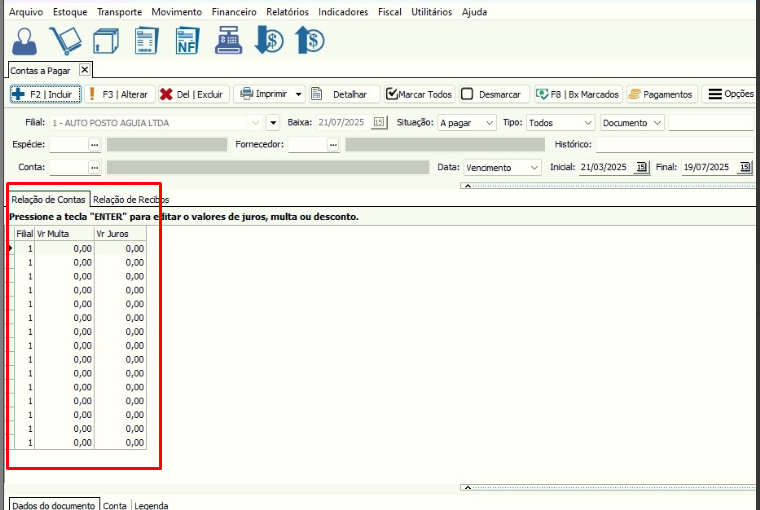Open the cash register icon
This screenshot has height=510, width=760.
229,42
